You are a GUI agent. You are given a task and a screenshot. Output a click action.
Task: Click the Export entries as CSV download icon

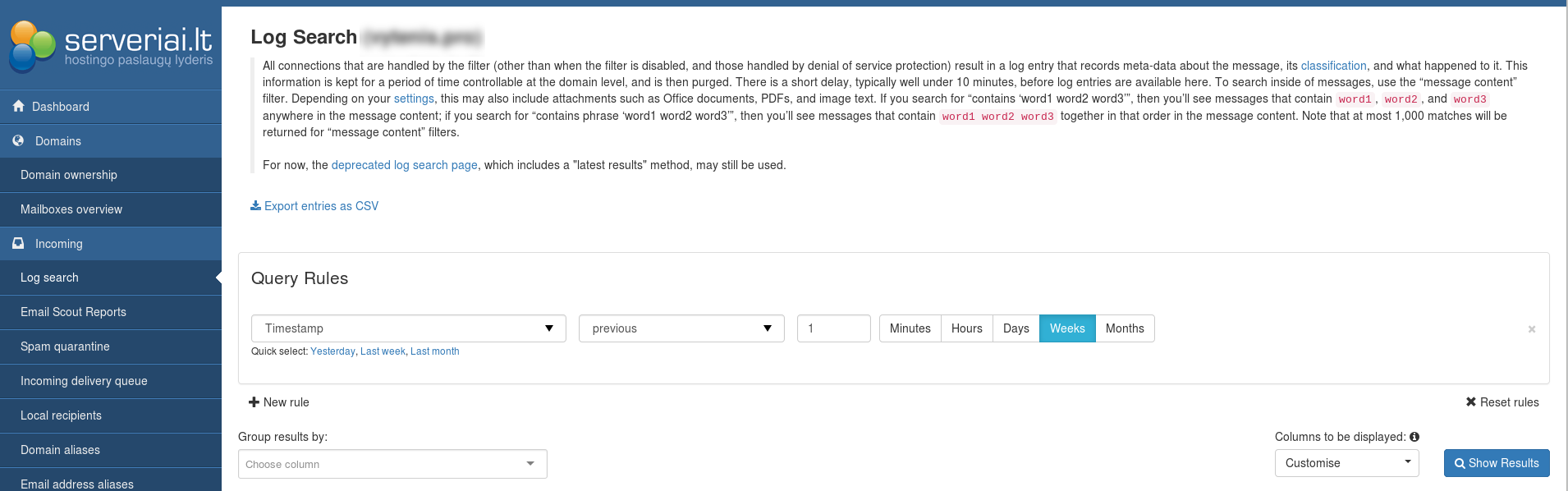255,205
